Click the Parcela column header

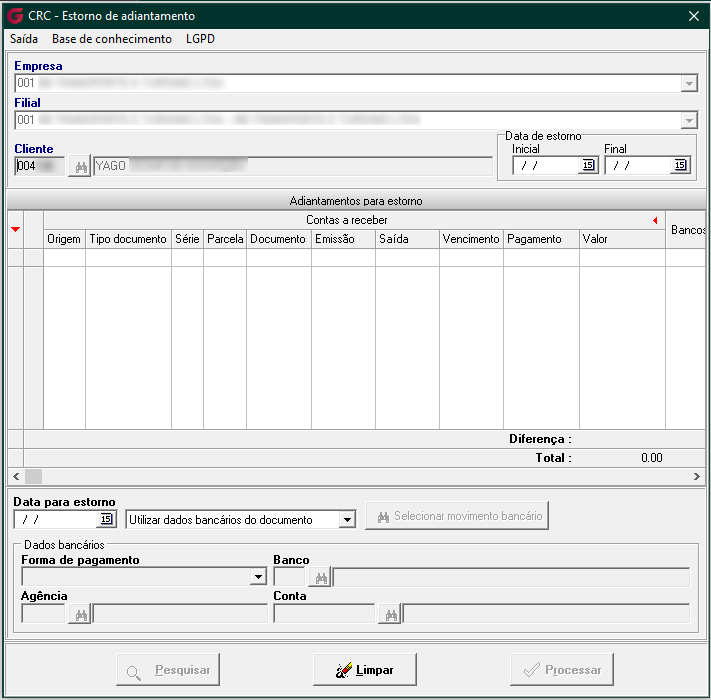(225, 239)
